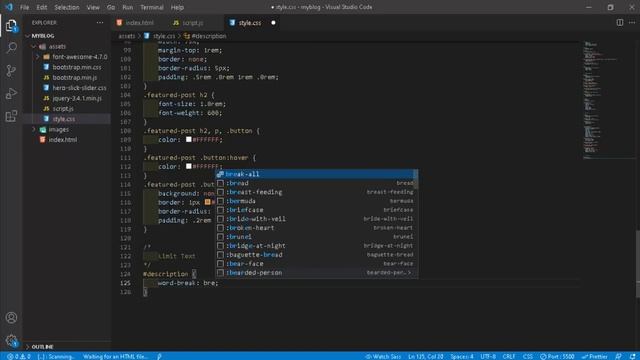
Task: Open index.html in the explorer tree
Action: point(62,140)
